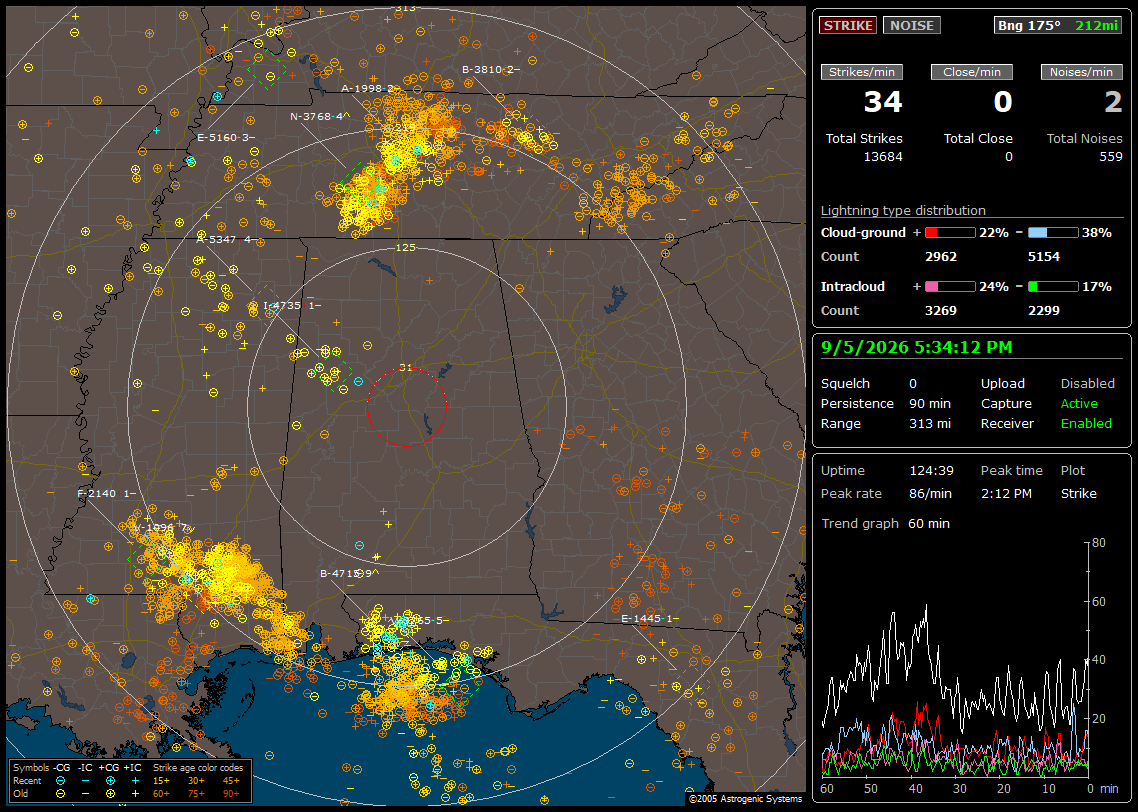Click the red center range circle

tap(406, 407)
